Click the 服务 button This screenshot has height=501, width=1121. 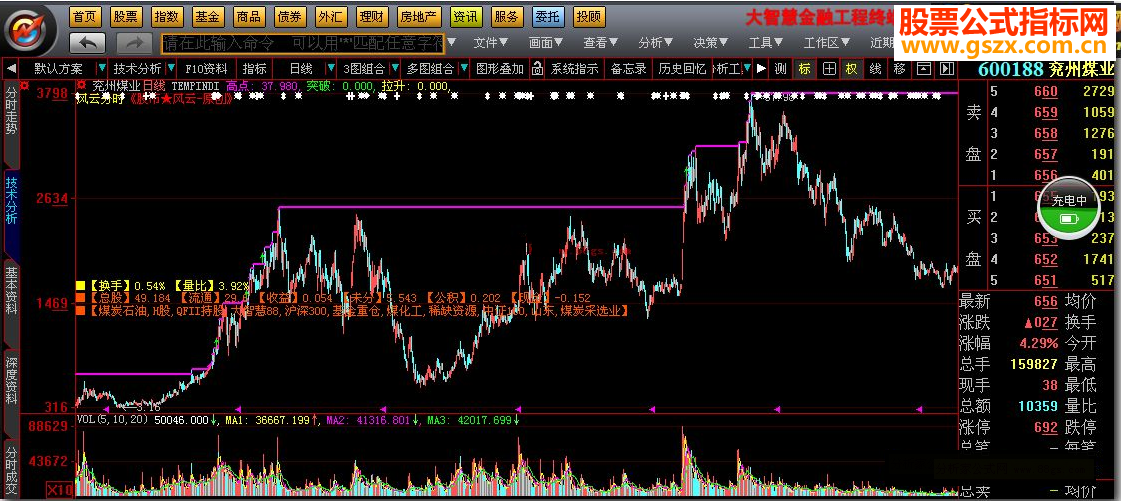[x=508, y=16]
